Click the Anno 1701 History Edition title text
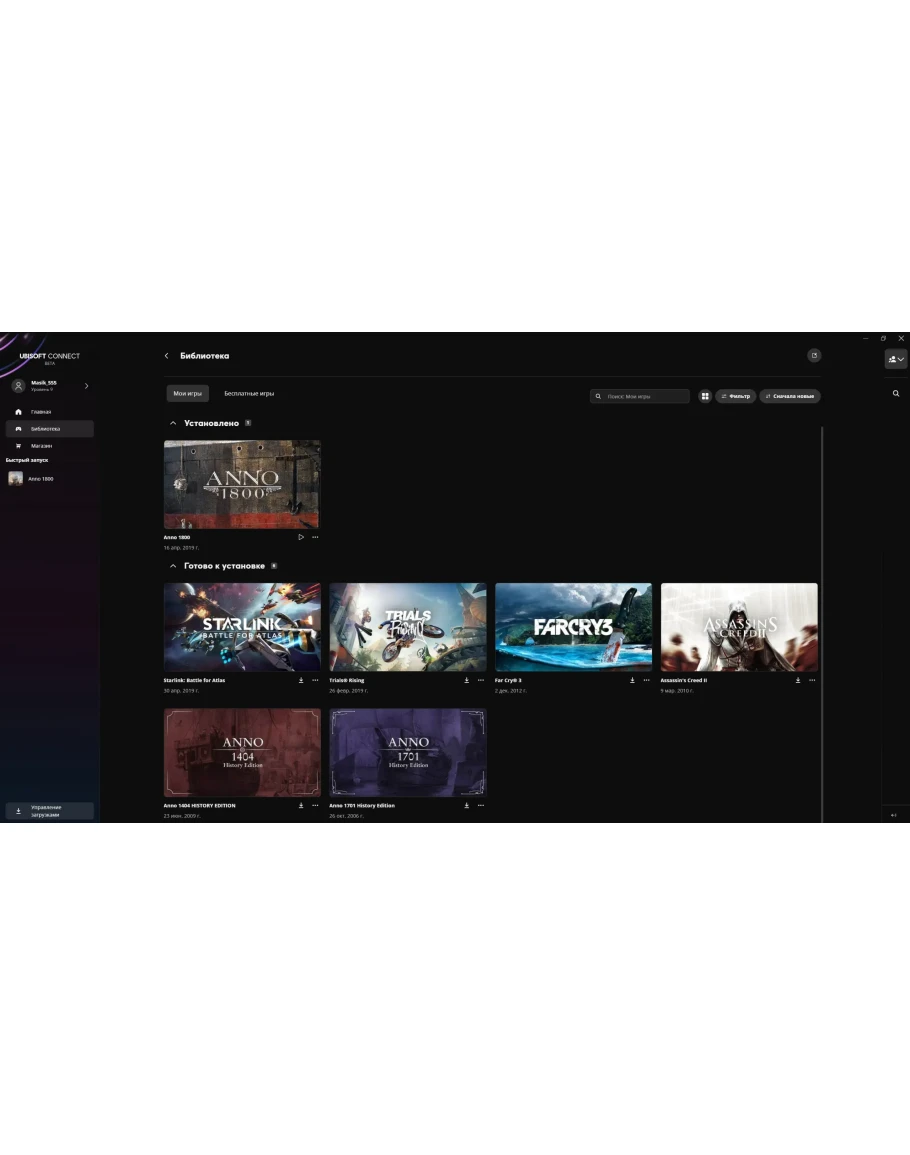The width and height of the screenshot is (910, 1155). pyautogui.click(x=362, y=806)
